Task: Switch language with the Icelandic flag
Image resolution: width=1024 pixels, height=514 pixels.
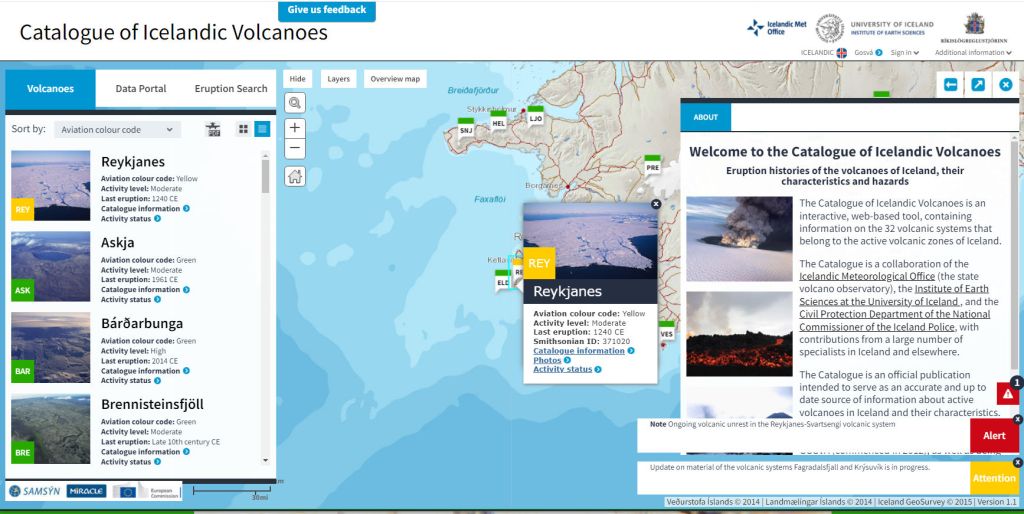Action: (x=842, y=53)
